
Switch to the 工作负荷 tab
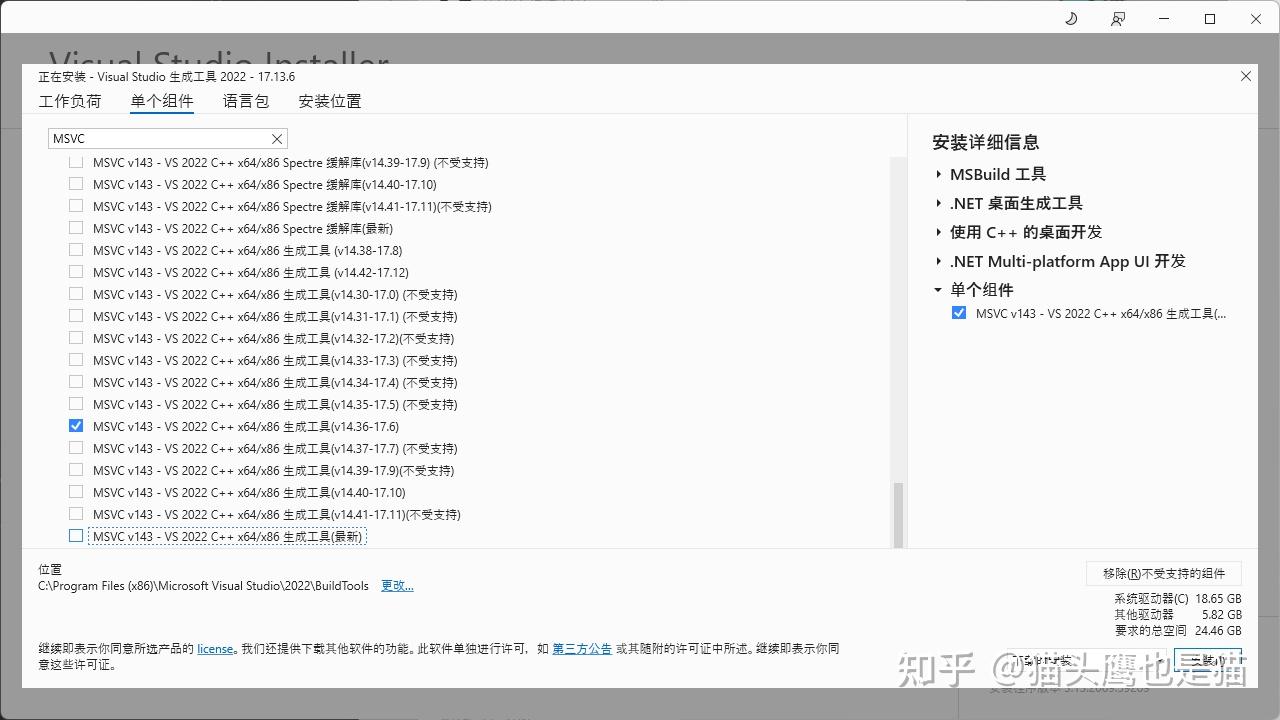click(70, 101)
